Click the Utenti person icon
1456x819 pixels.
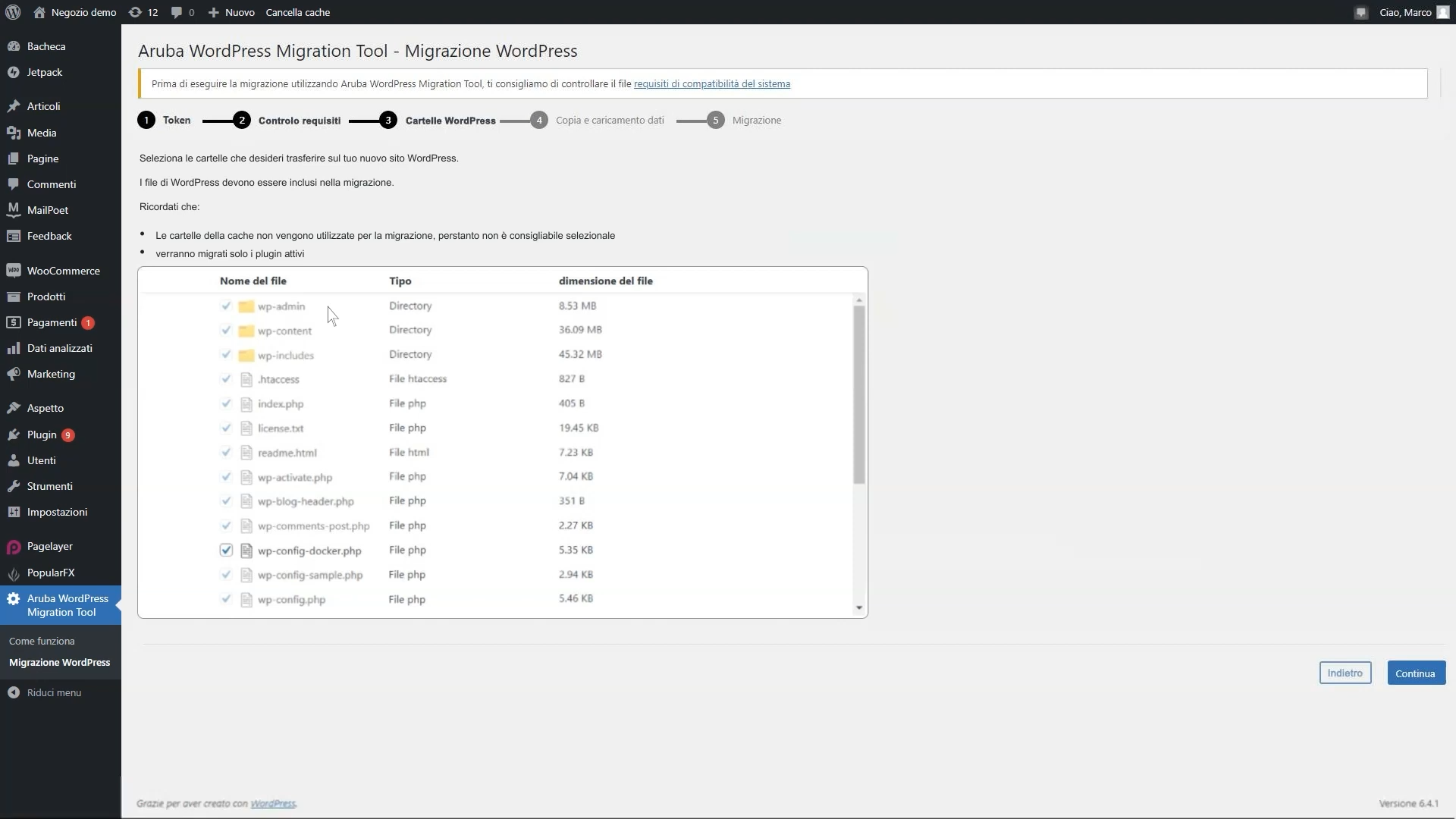[x=14, y=460]
